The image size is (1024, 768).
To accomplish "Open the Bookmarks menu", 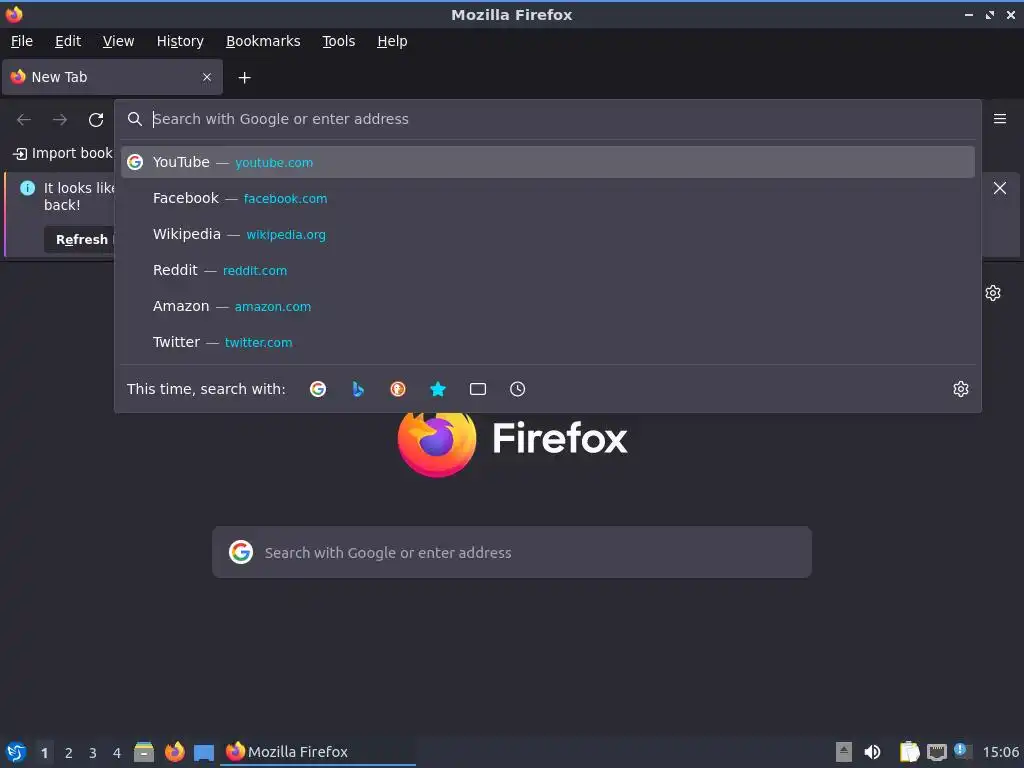I will (263, 41).
